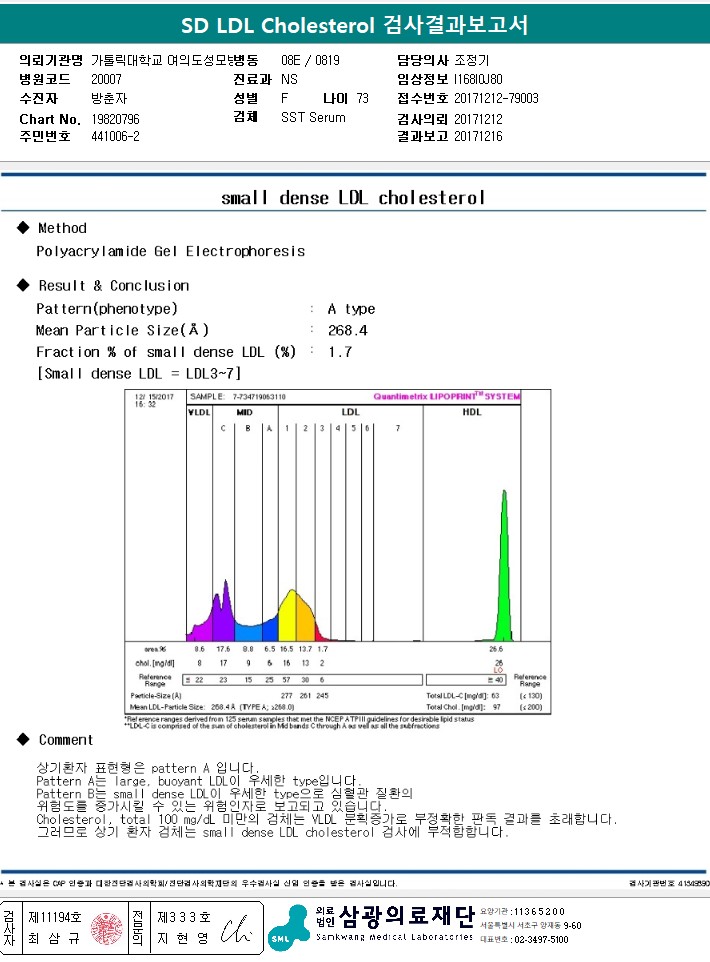
Task: Select the 검체 value 'SST Serum'
Action: pyautogui.click(x=313, y=117)
